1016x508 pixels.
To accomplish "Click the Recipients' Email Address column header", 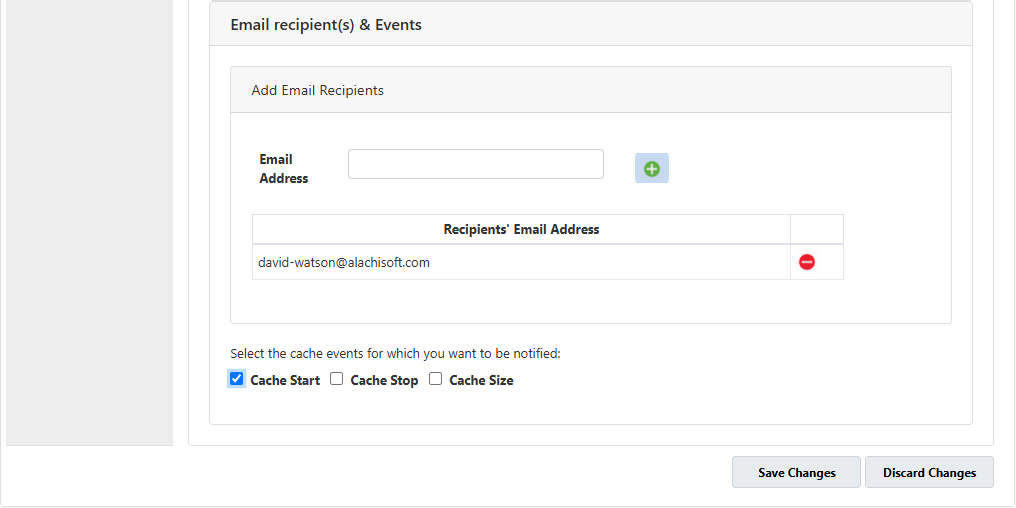I will (521, 229).
